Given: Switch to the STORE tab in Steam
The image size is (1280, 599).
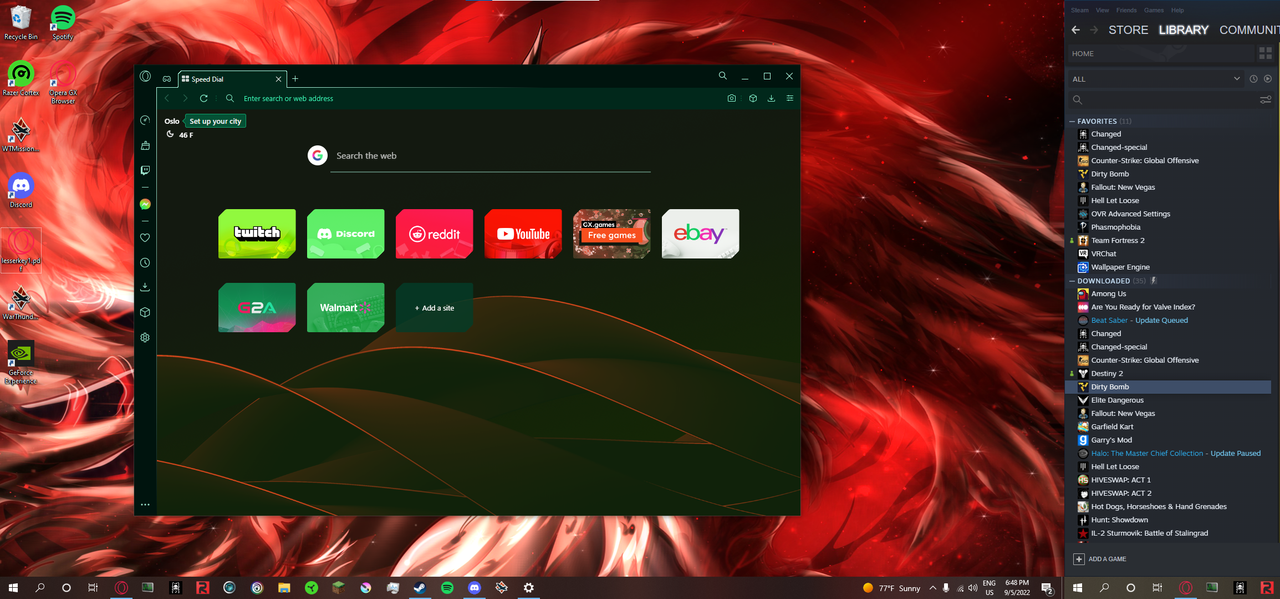Looking at the screenshot, I should coord(1128,30).
